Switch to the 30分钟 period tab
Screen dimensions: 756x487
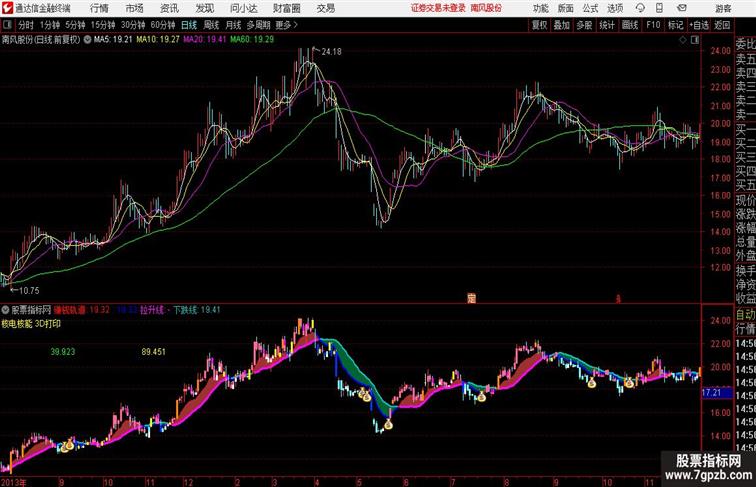coord(133,25)
